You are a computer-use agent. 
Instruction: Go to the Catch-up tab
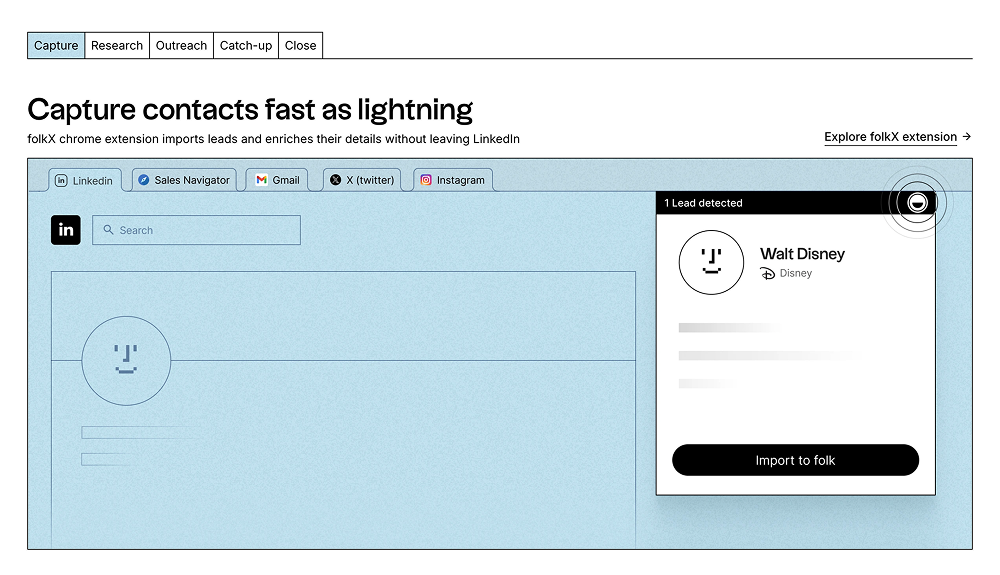click(246, 45)
